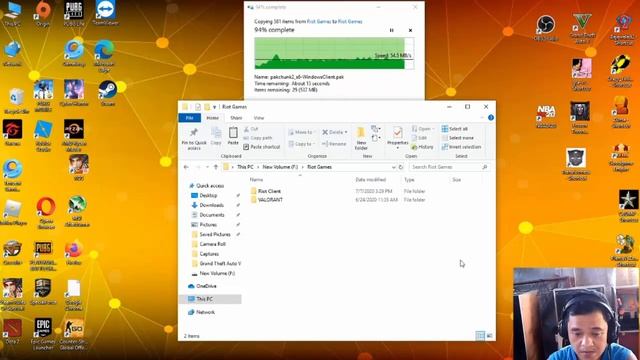This screenshot has width=640, height=360.
Task: Refresh the Riot Games folder view
Action: pos(401,167)
